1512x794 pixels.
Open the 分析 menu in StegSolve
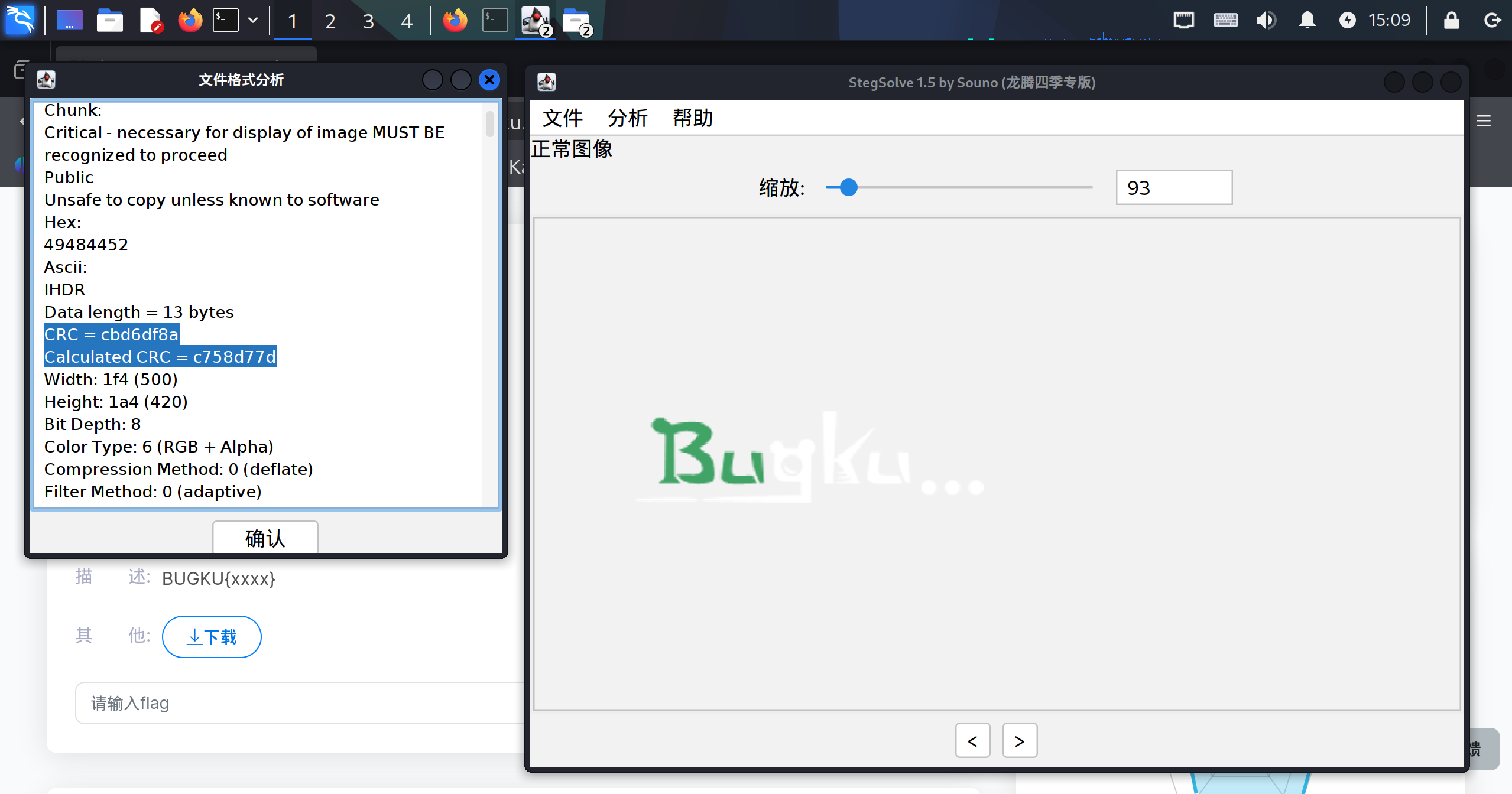coord(627,118)
